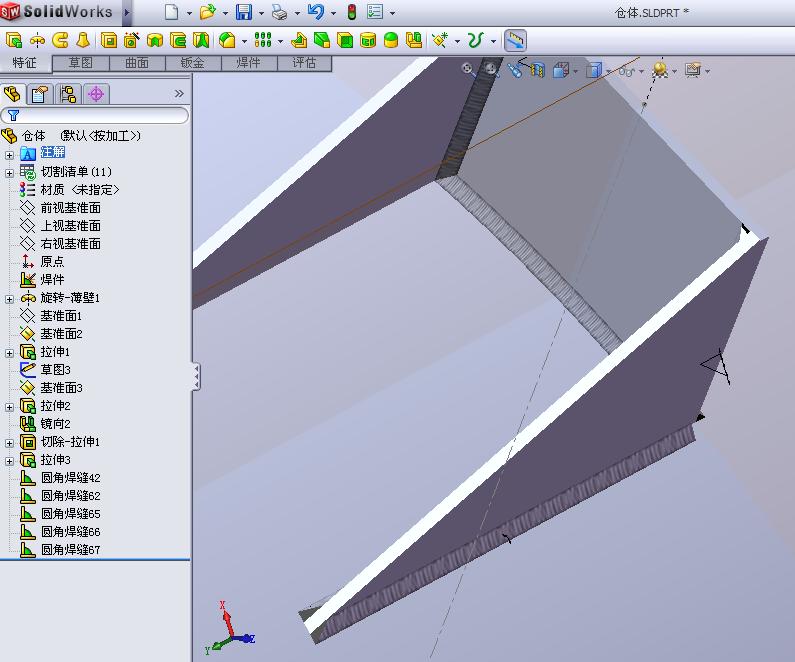Click the Fillet feature icon
The height and width of the screenshot is (662, 795).
(x=227, y=40)
